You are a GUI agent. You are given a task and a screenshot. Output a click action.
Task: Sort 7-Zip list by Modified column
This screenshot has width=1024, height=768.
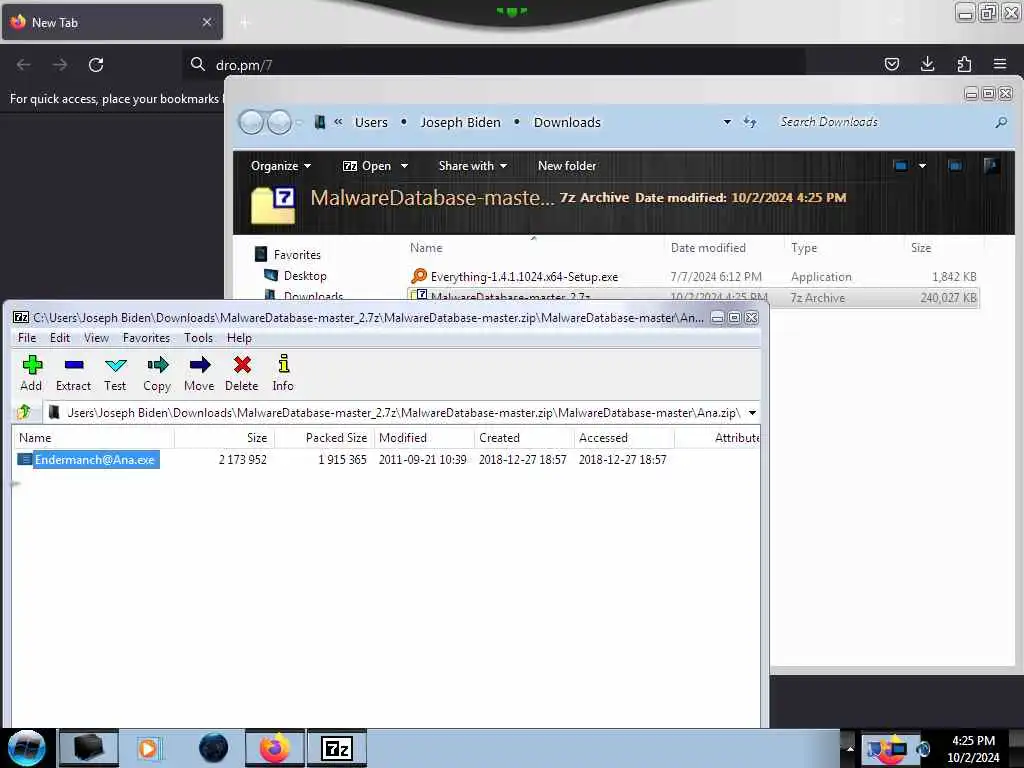[x=424, y=438]
